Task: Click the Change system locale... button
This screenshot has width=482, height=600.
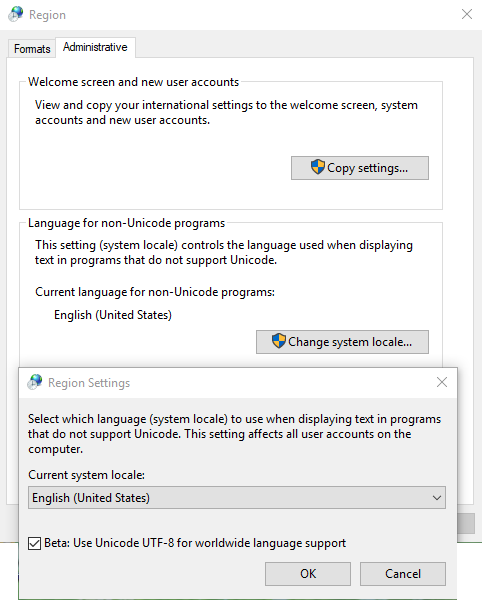Action: click(x=342, y=342)
